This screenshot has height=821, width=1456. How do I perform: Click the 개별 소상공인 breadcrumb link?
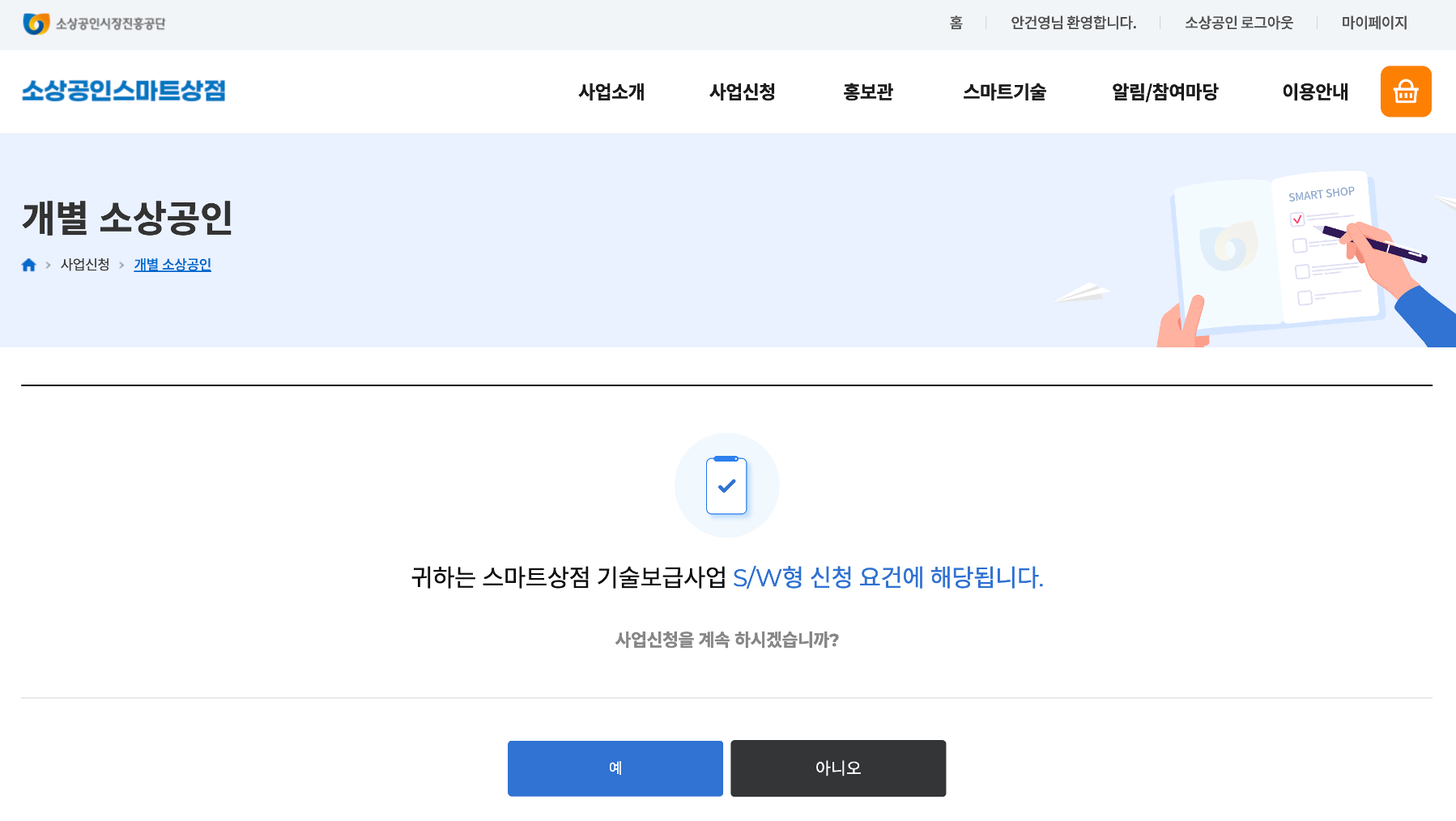click(172, 265)
